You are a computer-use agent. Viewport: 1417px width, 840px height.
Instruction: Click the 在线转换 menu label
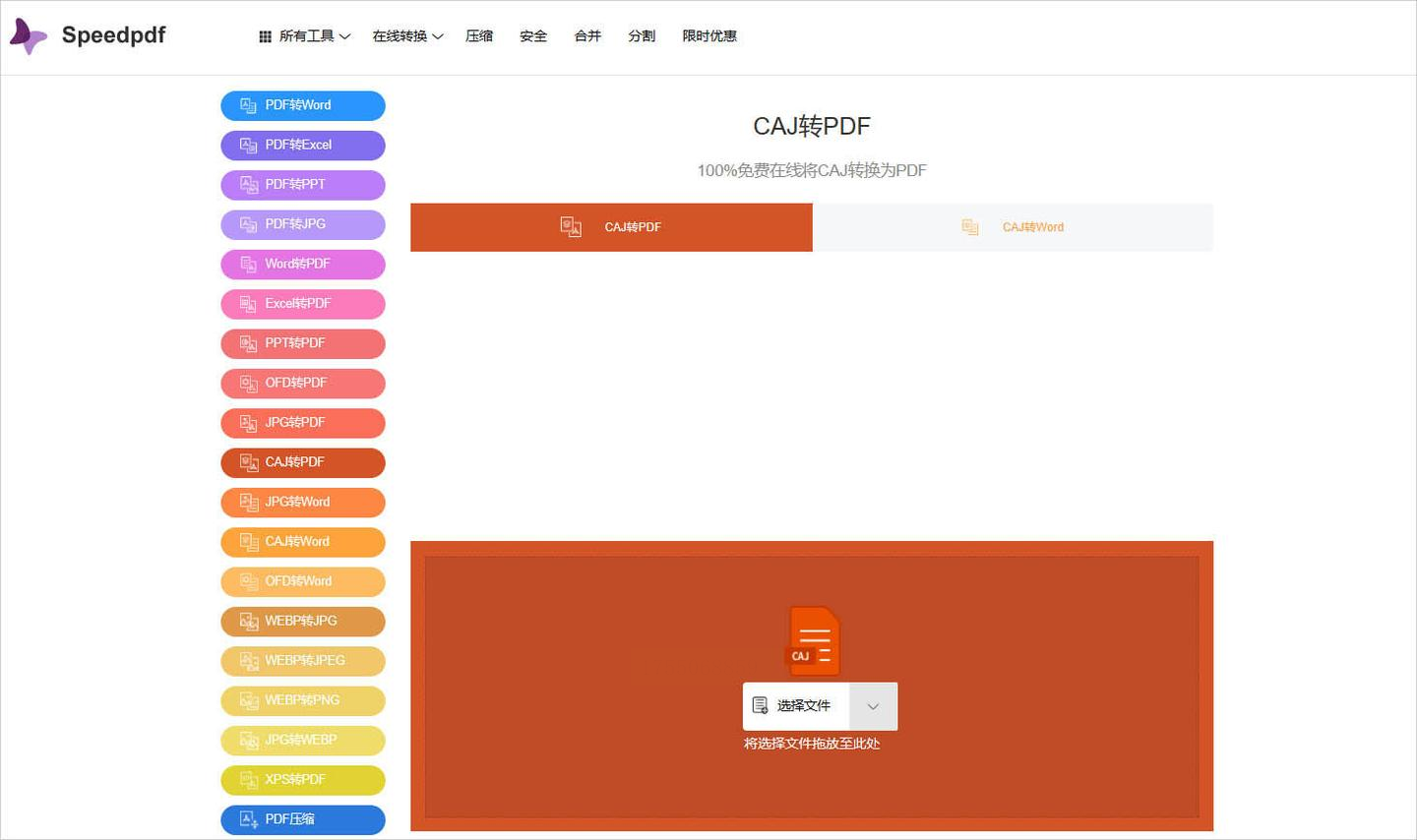[x=400, y=36]
